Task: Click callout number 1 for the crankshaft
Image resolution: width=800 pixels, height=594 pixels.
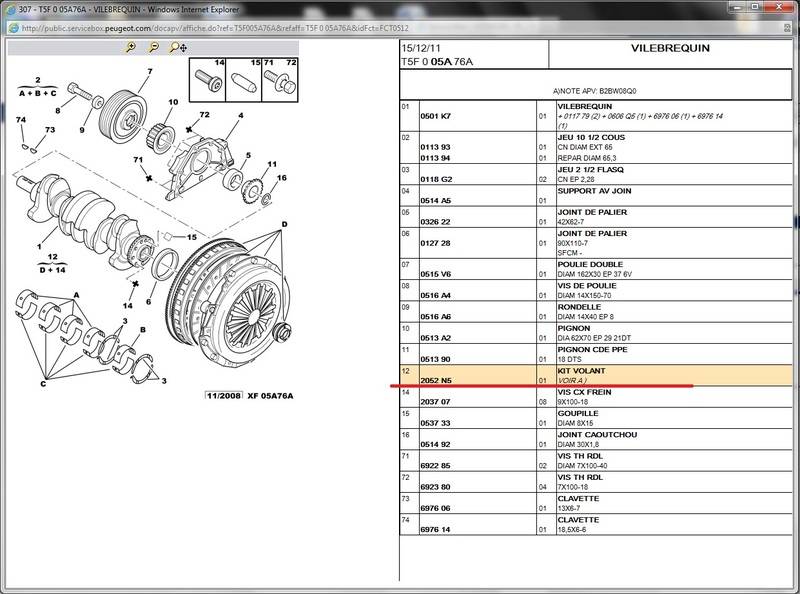Action: [x=39, y=246]
